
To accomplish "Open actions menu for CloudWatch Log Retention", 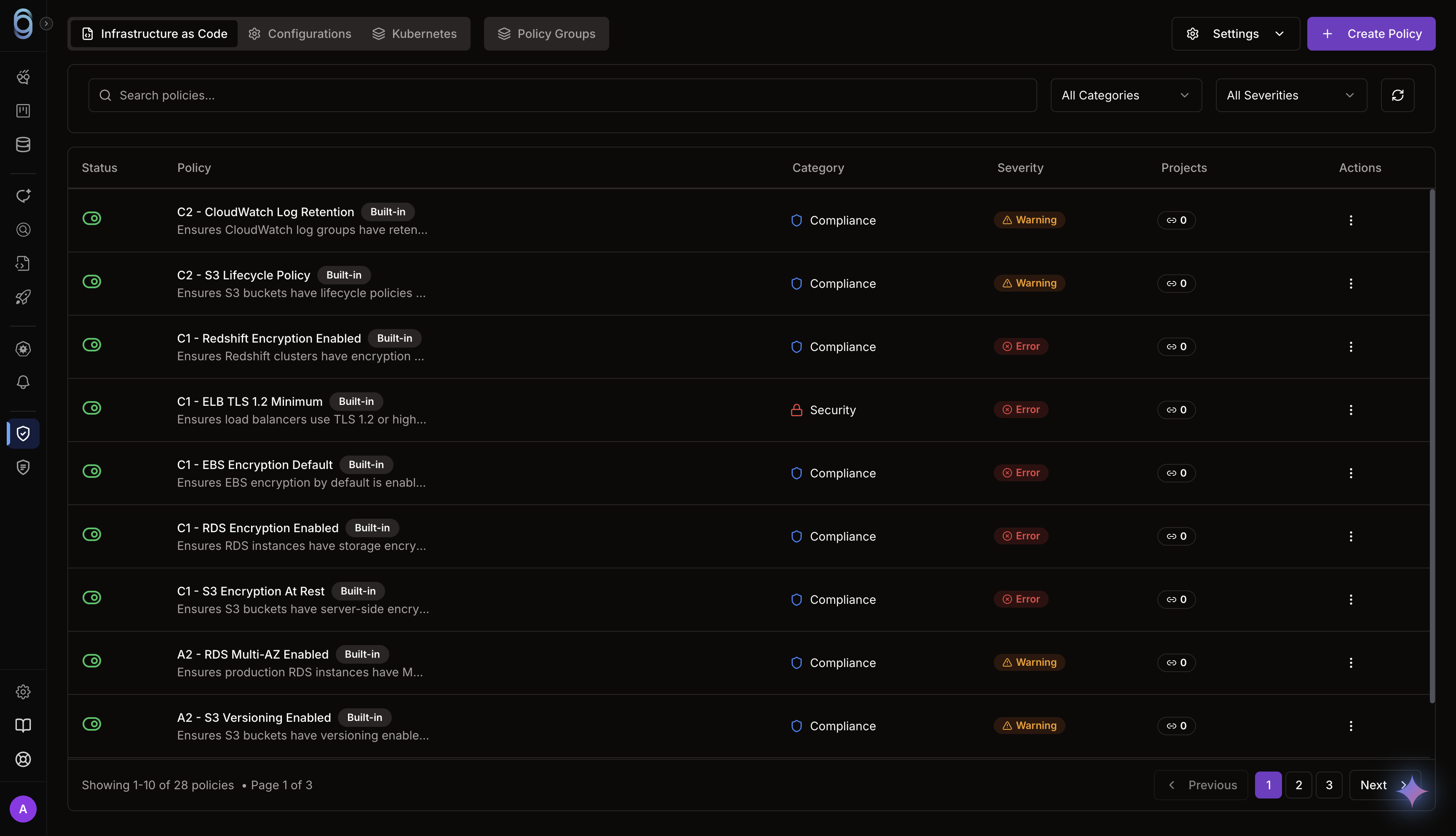I will click(1350, 220).
